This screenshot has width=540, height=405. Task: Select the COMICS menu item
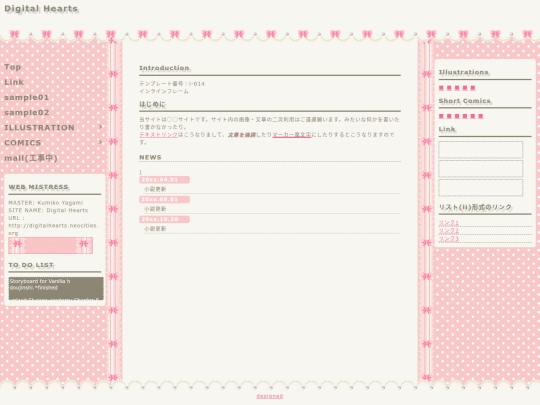(23, 143)
